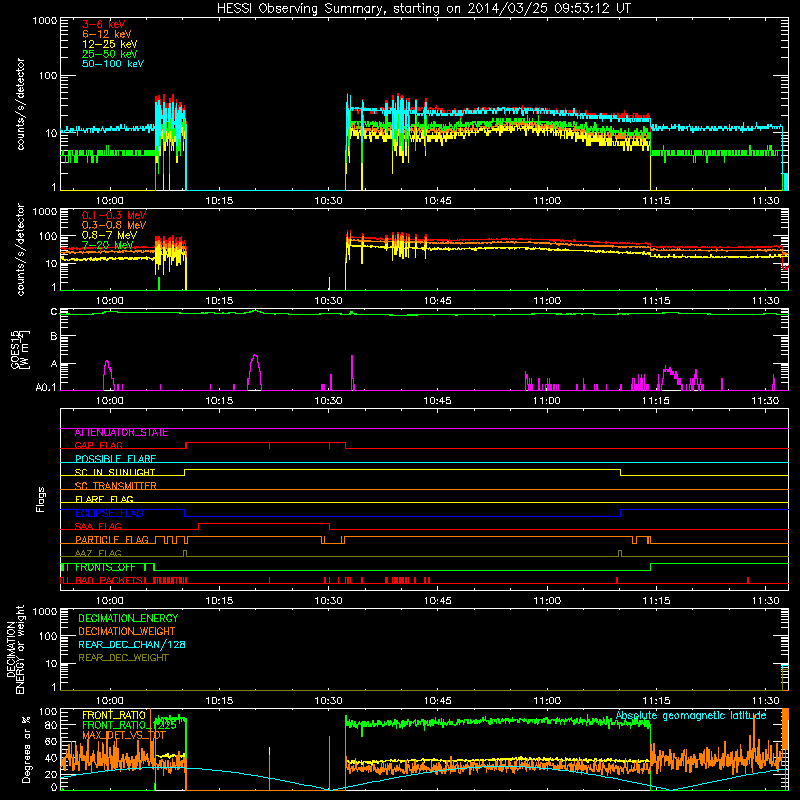Click the C class tick on GOES plot
This screenshot has height=800, width=800.
[54, 312]
